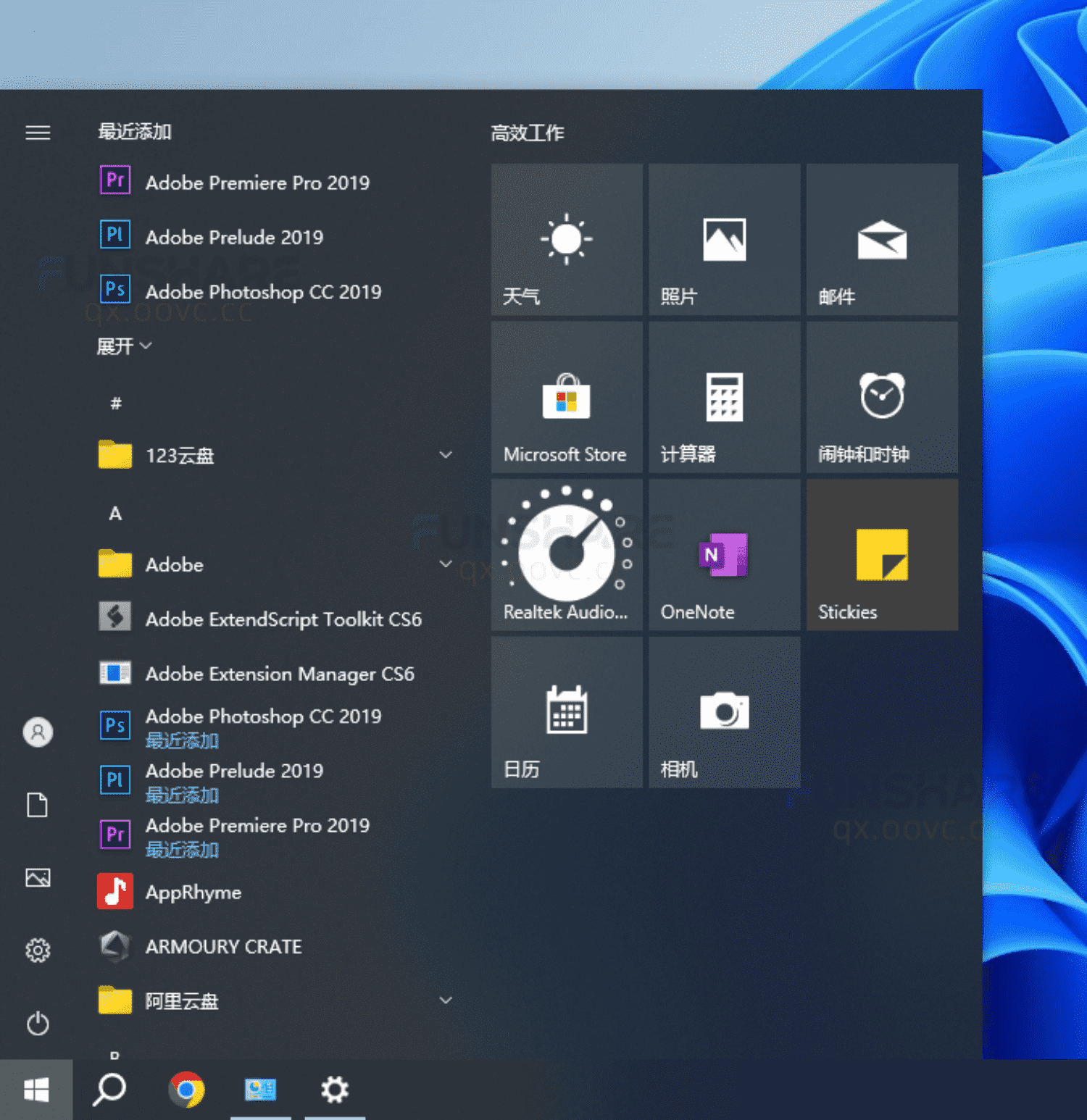
Task: Open Settings gear in the Start sidebar
Action: click(x=38, y=950)
